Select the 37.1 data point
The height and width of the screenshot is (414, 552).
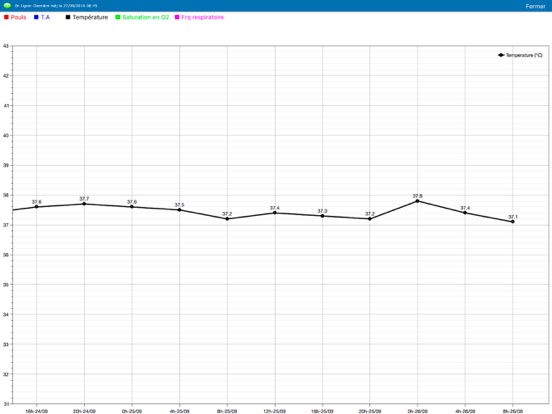(x=513, y=222)
